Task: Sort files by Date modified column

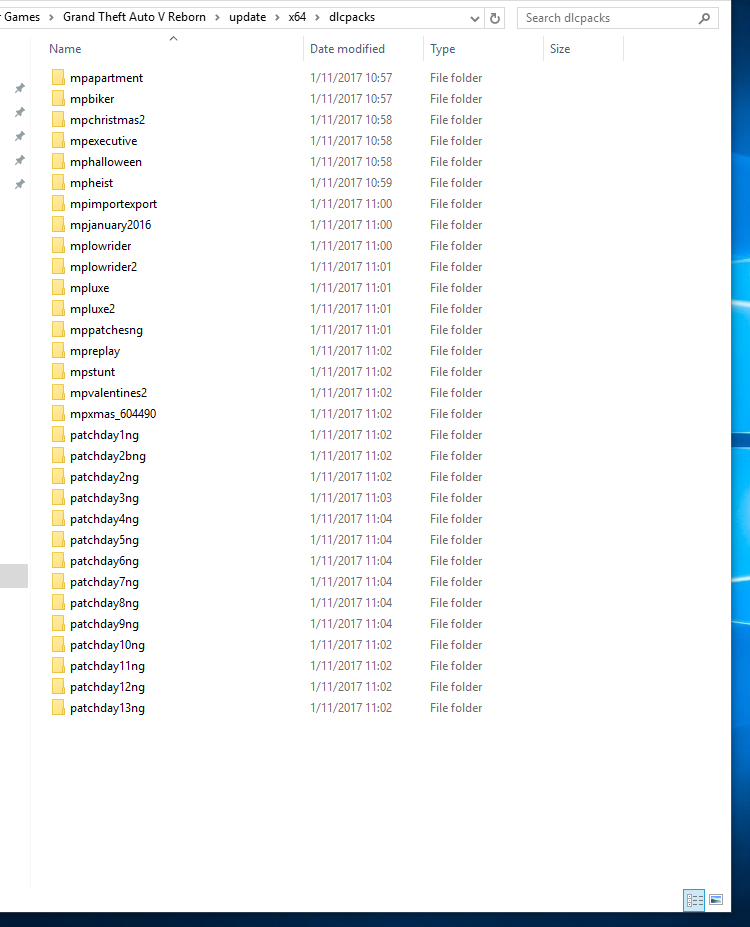Action: click(347, 49)
